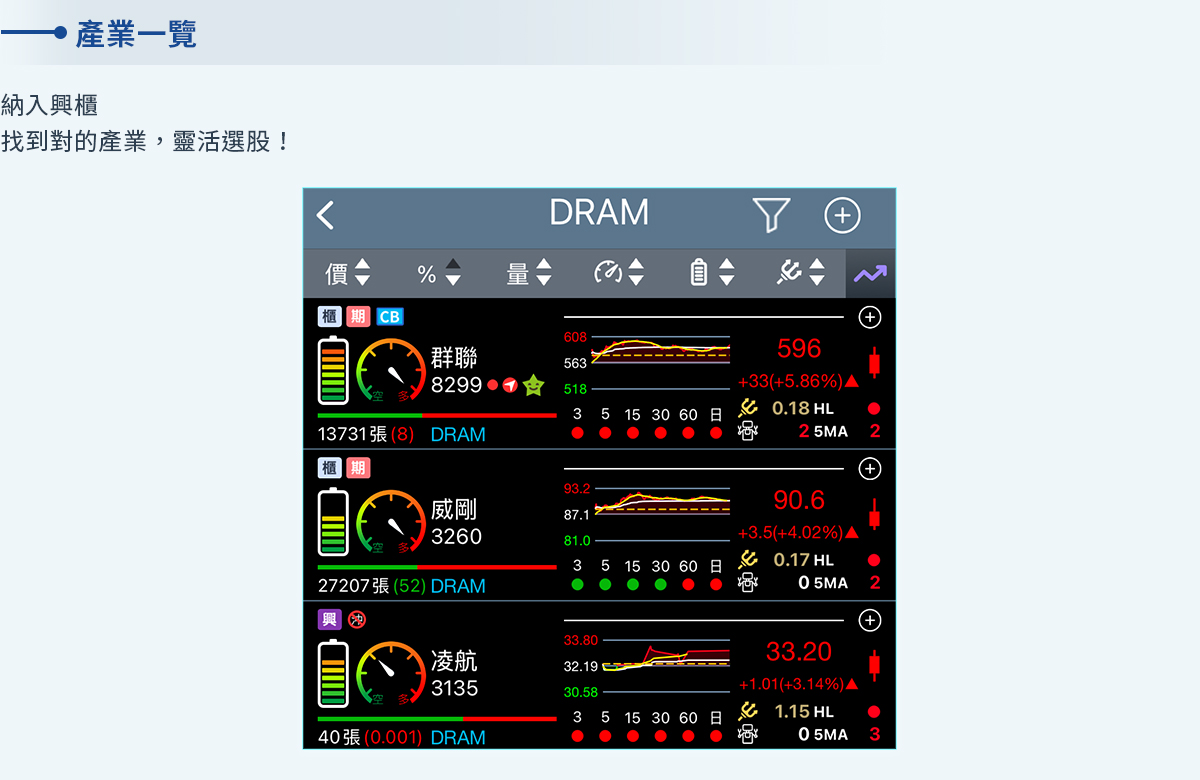Click change +3.5(+4.02%) for 威剛

click(x=798, y=533)
